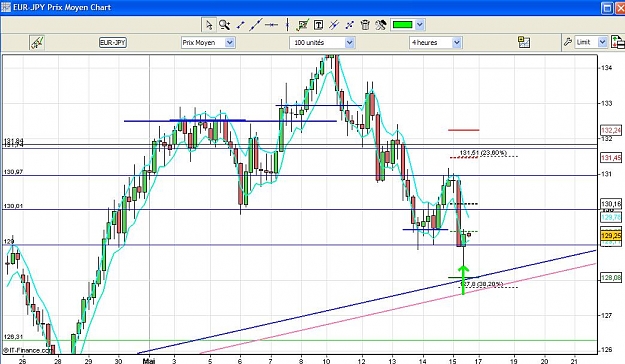Click the 130,16 price label on axis
Image resolution: width=625 pixels, height=364 pixels.
pyautogui.click(x=611, y=204)
